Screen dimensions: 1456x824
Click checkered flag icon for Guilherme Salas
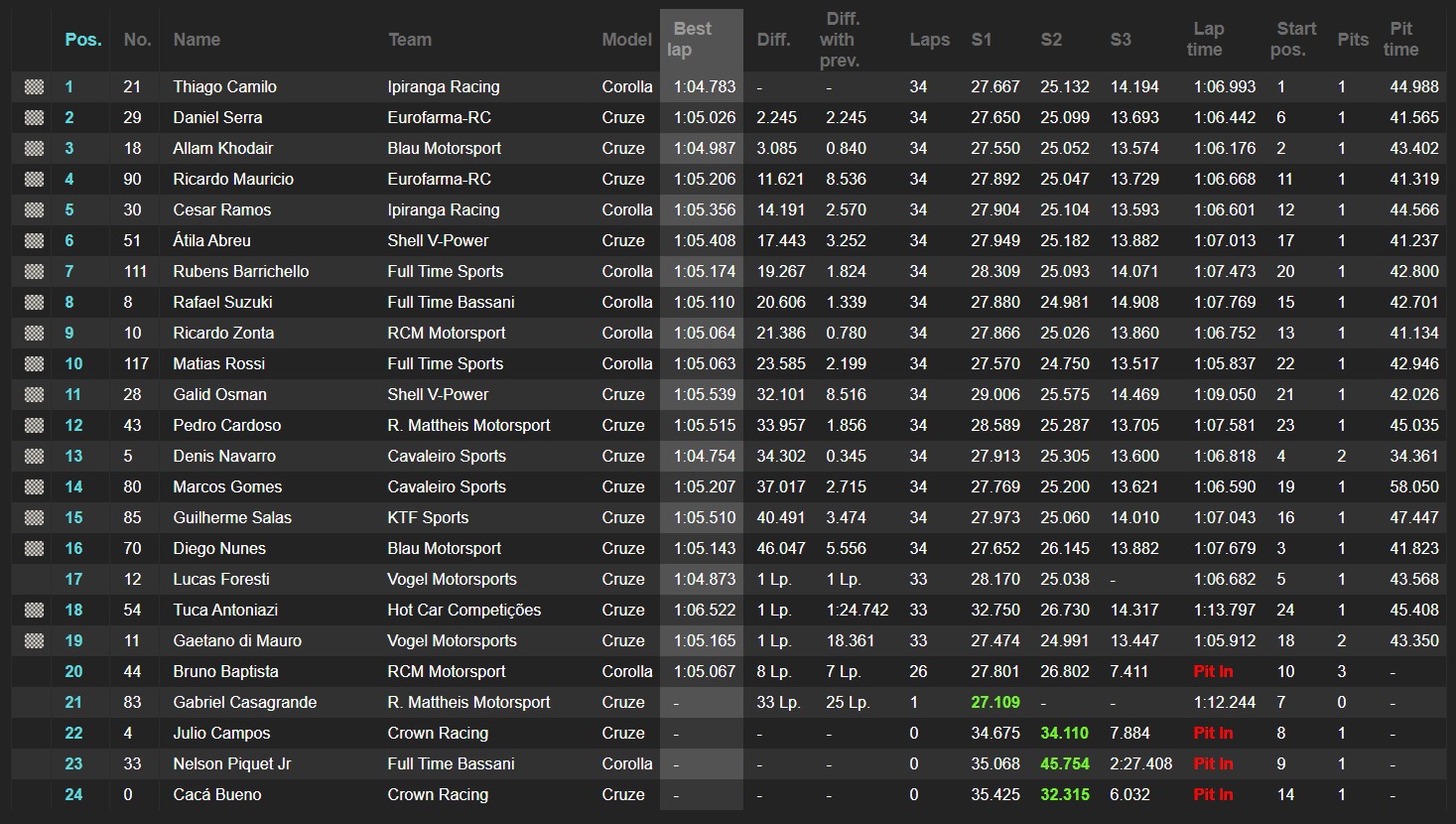click(x=34, y=518)
